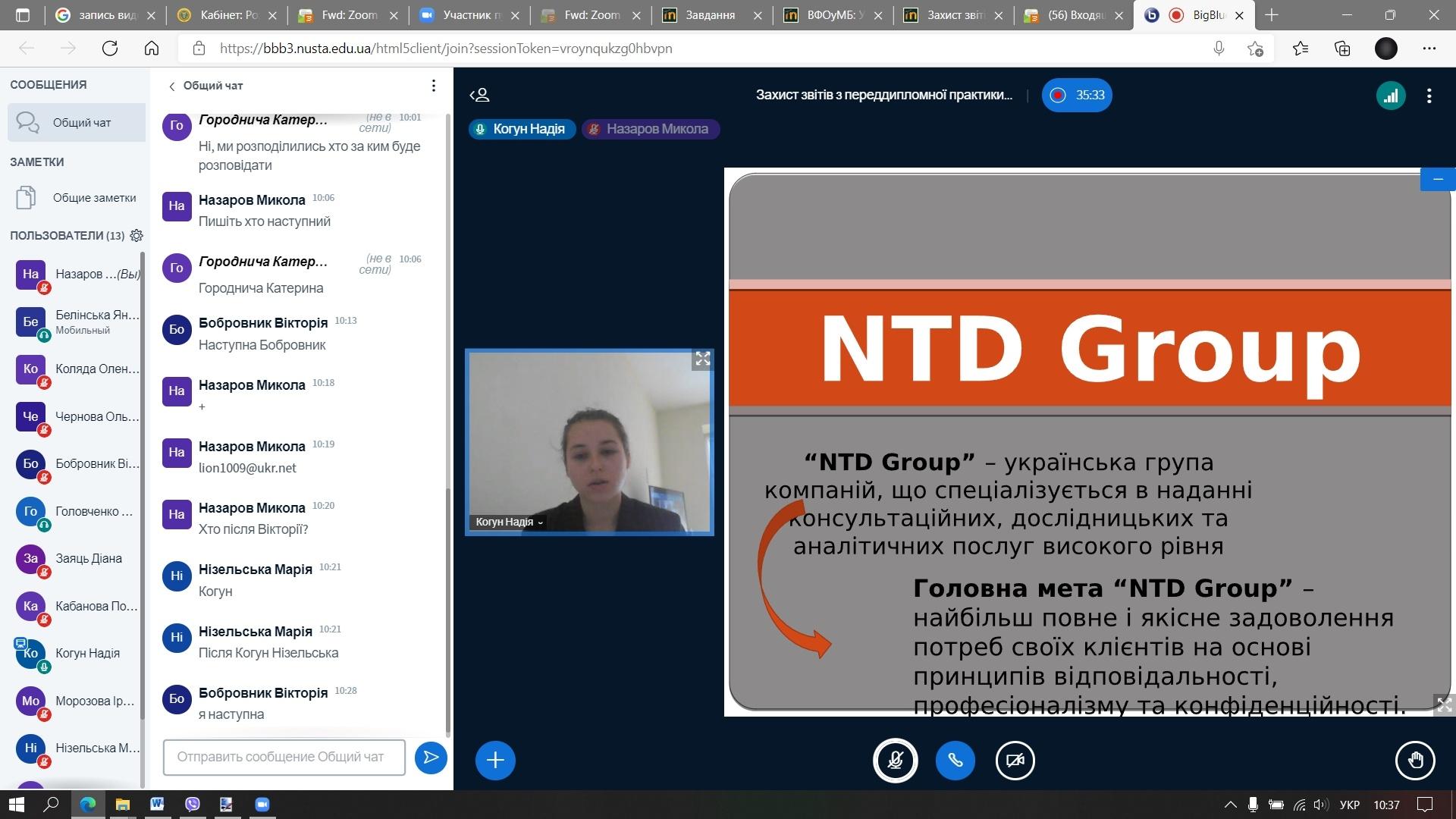Select user Чернова Оль… in the list

point(77,416)
